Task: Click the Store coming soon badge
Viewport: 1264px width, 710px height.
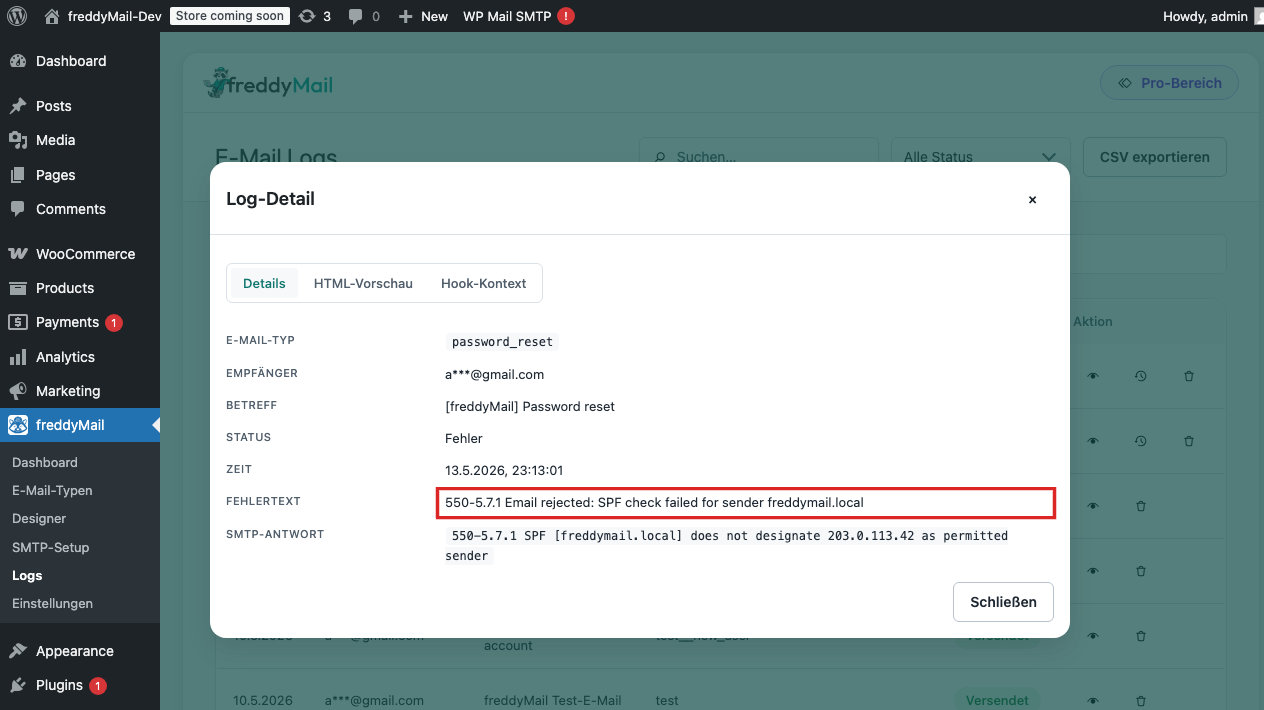Action: tap(230, 16)
